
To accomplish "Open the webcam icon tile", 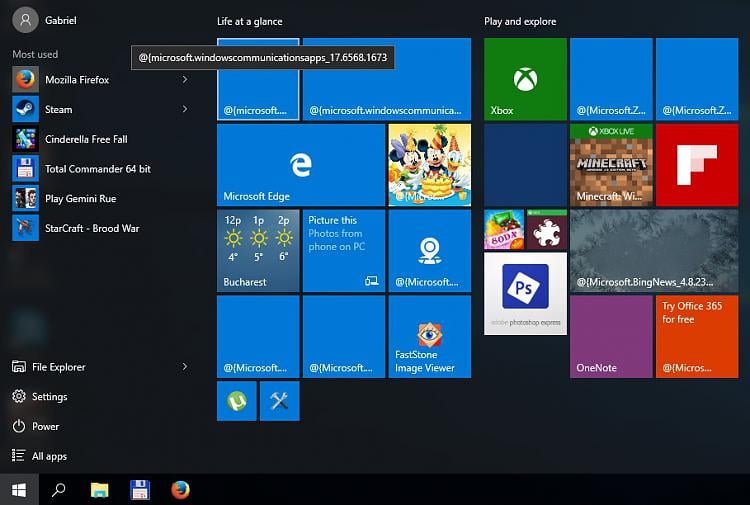I will coord(430,251).
